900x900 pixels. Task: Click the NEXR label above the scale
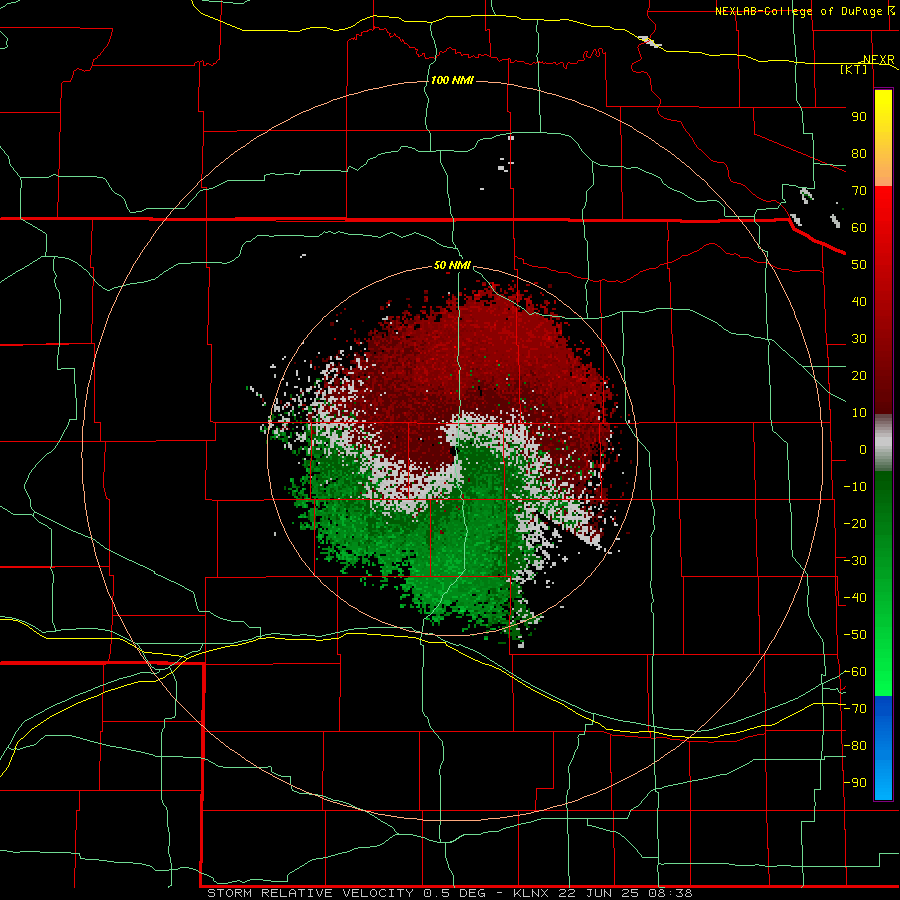[x=879, y=60]
